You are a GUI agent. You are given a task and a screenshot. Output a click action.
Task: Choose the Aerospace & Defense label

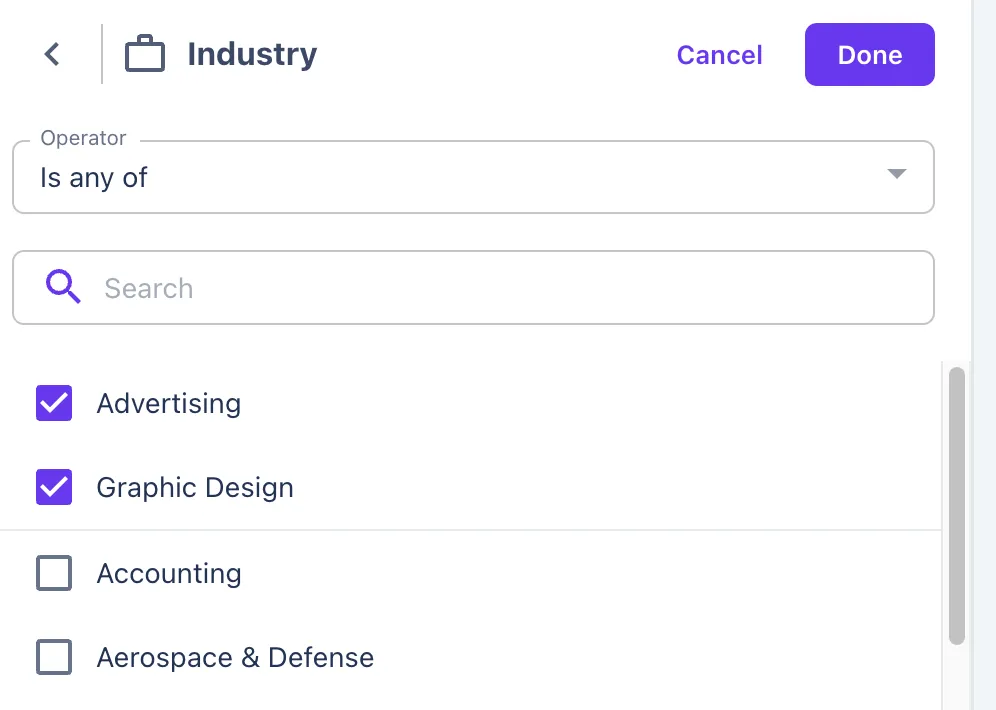[x=235, y=657]
